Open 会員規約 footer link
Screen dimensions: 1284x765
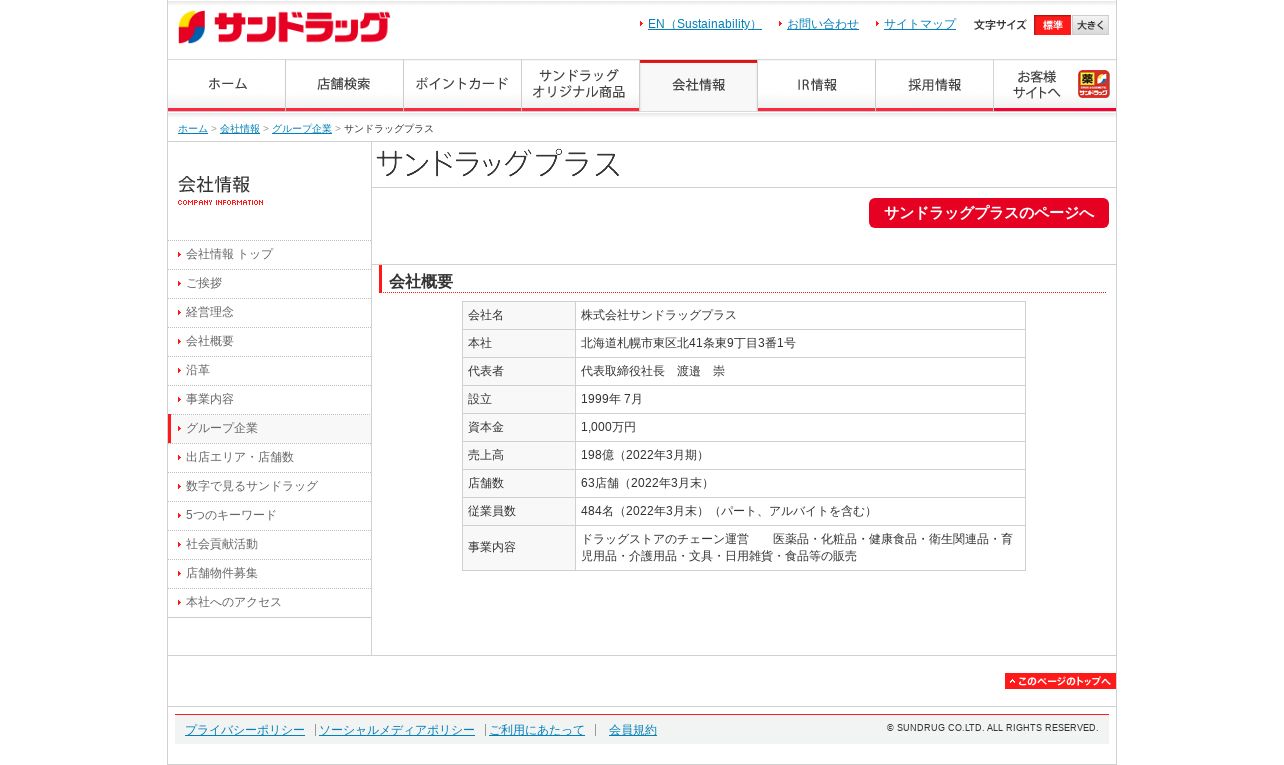(633, 730)
